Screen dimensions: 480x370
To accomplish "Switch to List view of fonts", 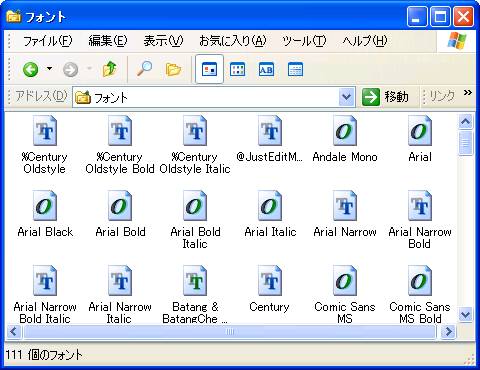I will pyautogui.click(x=238, y=69).
